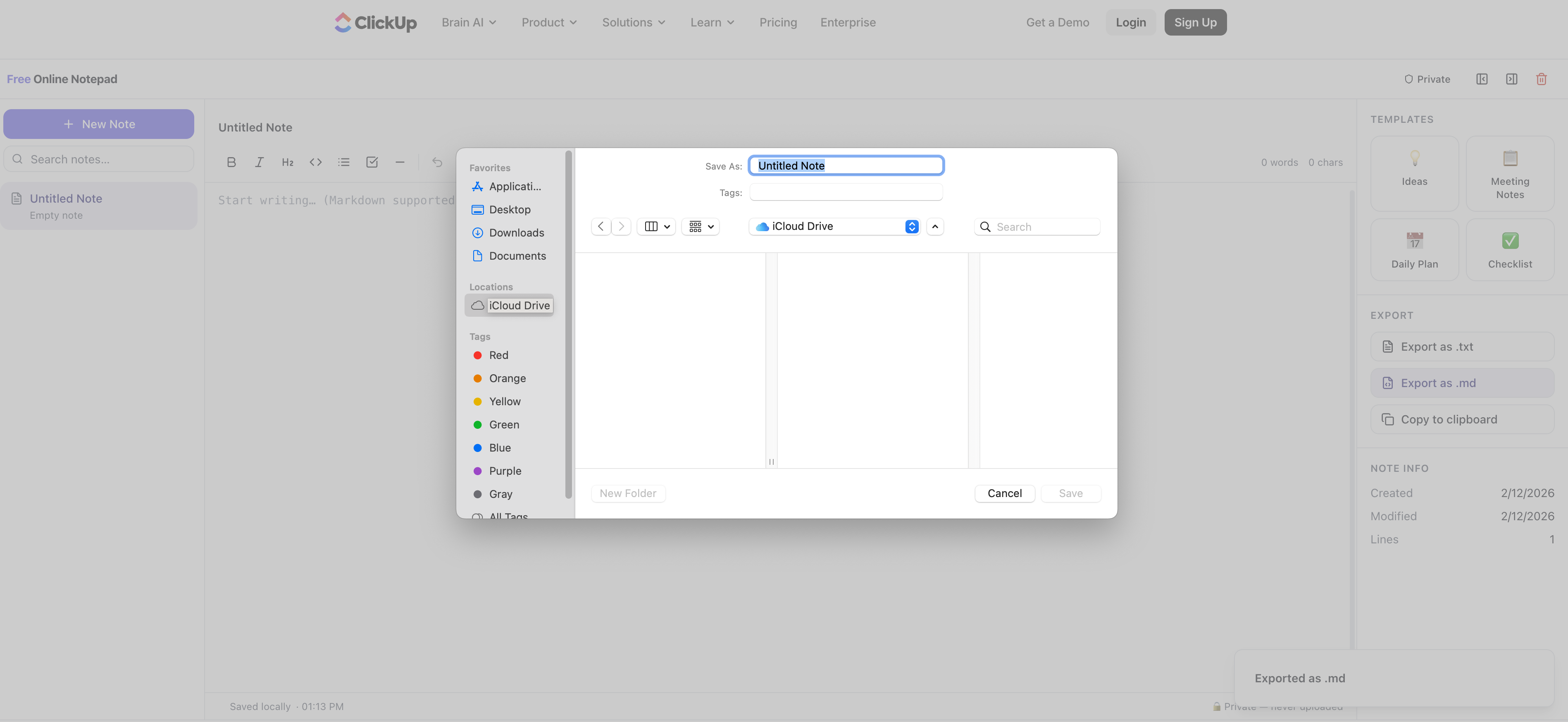Screen dimensions: 1568x722
Task: Click the Bold formatting icon
Action: 231,162
